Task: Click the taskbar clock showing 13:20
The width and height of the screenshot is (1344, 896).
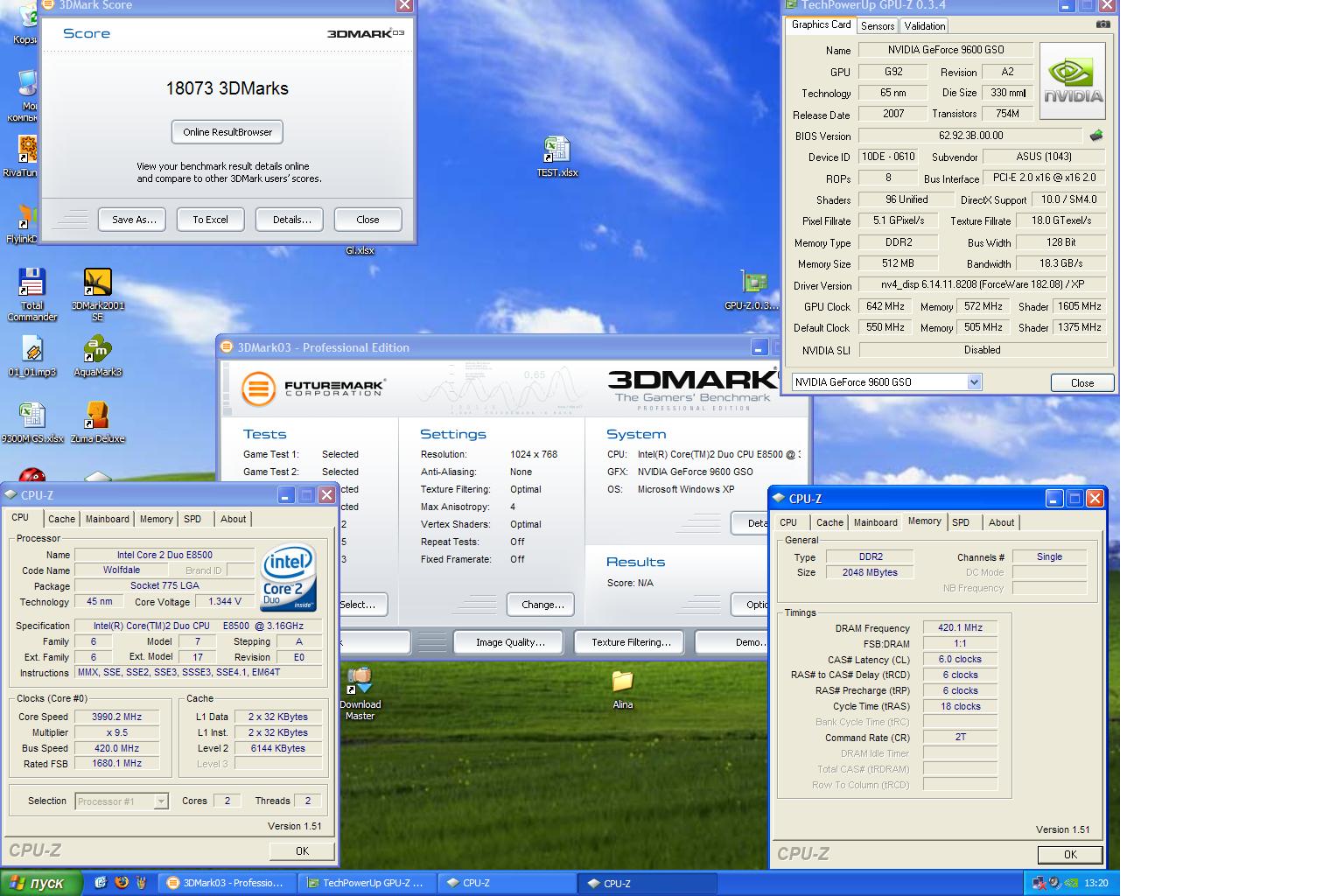Action: 1095,883
